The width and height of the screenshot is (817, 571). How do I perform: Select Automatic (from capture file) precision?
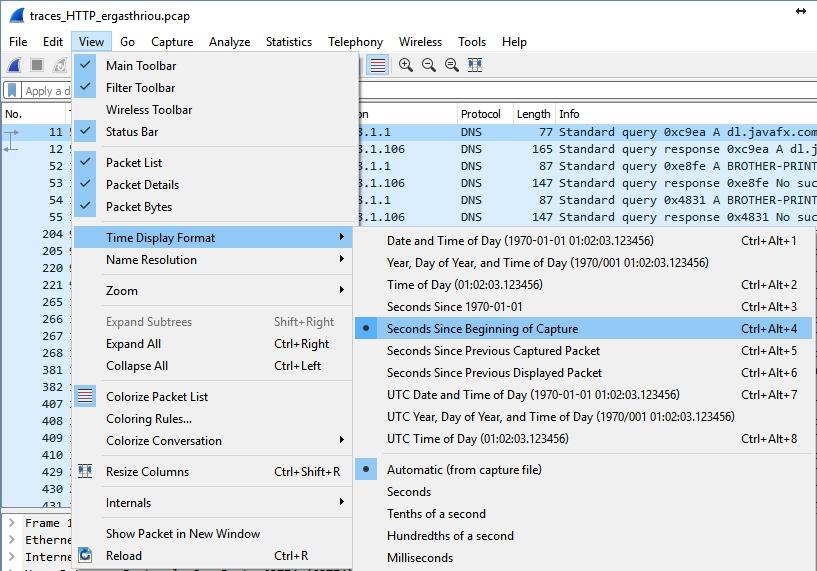[583, 469]
